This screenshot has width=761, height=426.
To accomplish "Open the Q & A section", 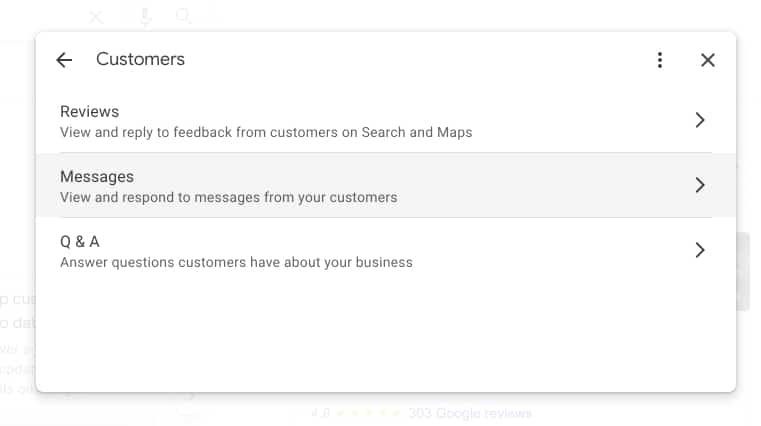I will pos(386,251).
